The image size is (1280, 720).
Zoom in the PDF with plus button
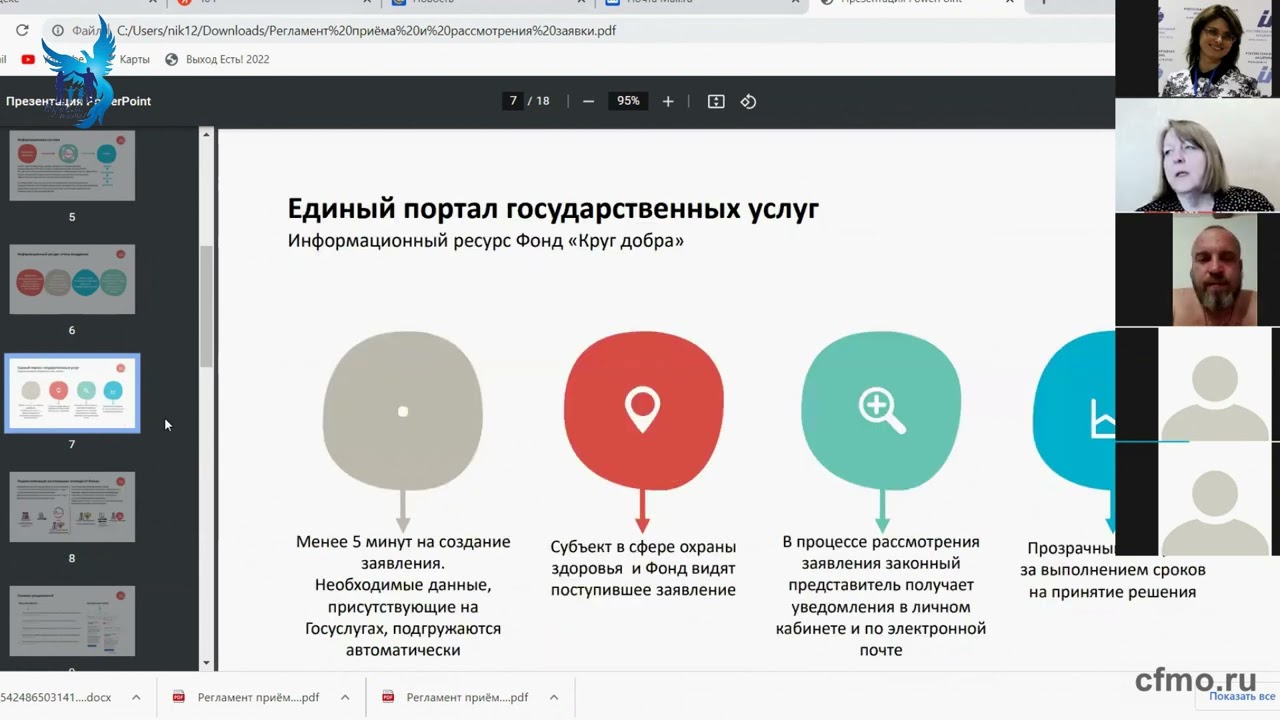[x=668, y=101]
